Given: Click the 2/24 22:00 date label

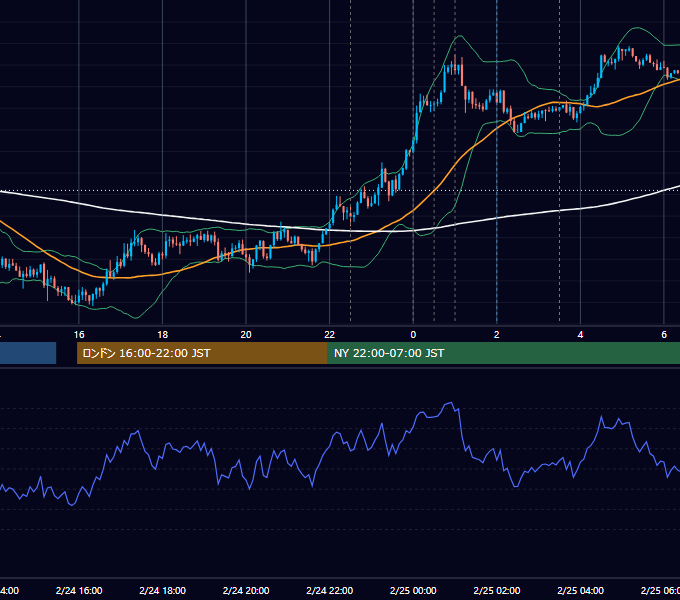Looking at the screenshot, I should click(330, 590).
